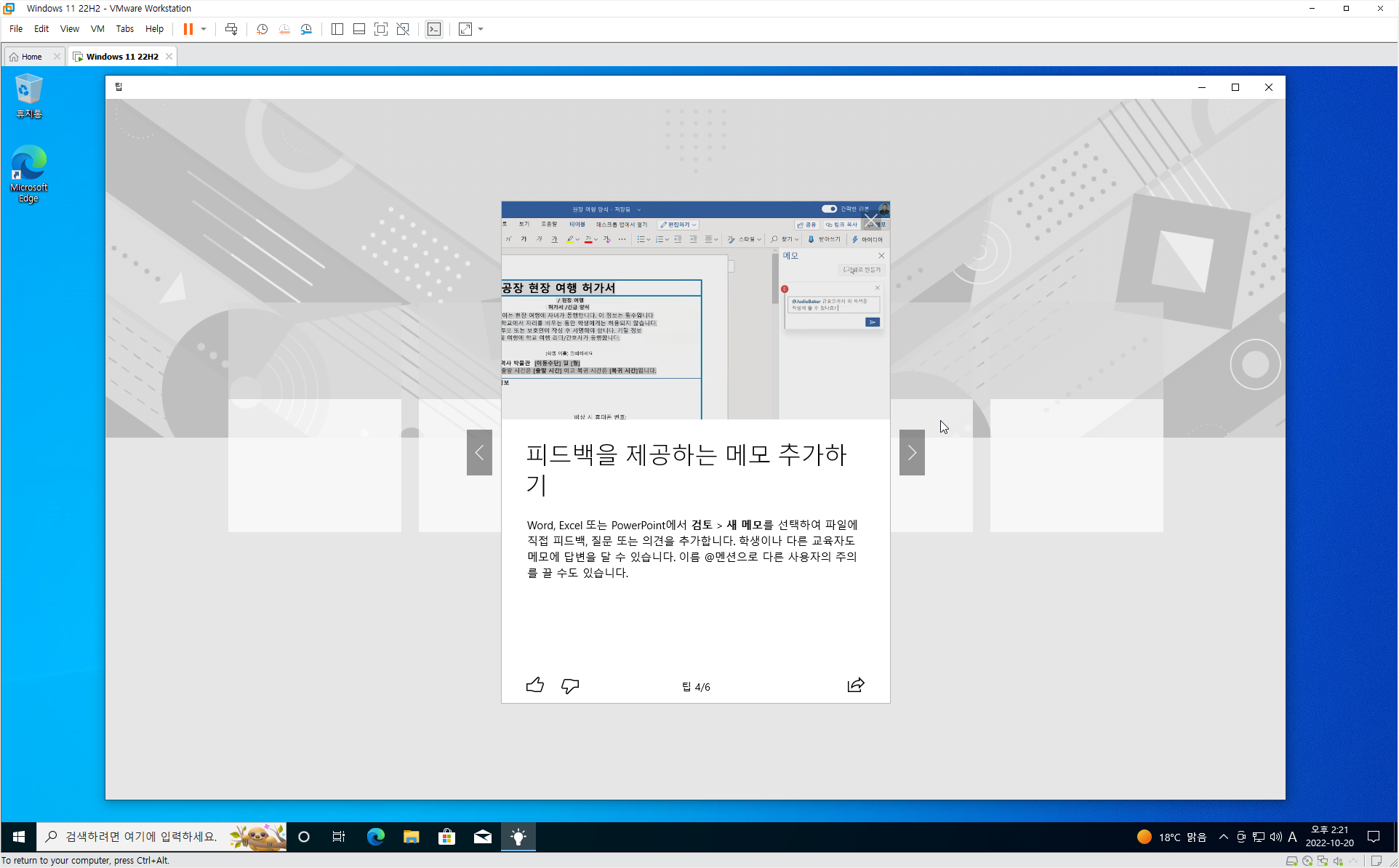Image resolution: width=1399 pixels, height=868 pixels.
Task: Open dropdown arrow beside stretch guest icon
Action: (481, 29)
